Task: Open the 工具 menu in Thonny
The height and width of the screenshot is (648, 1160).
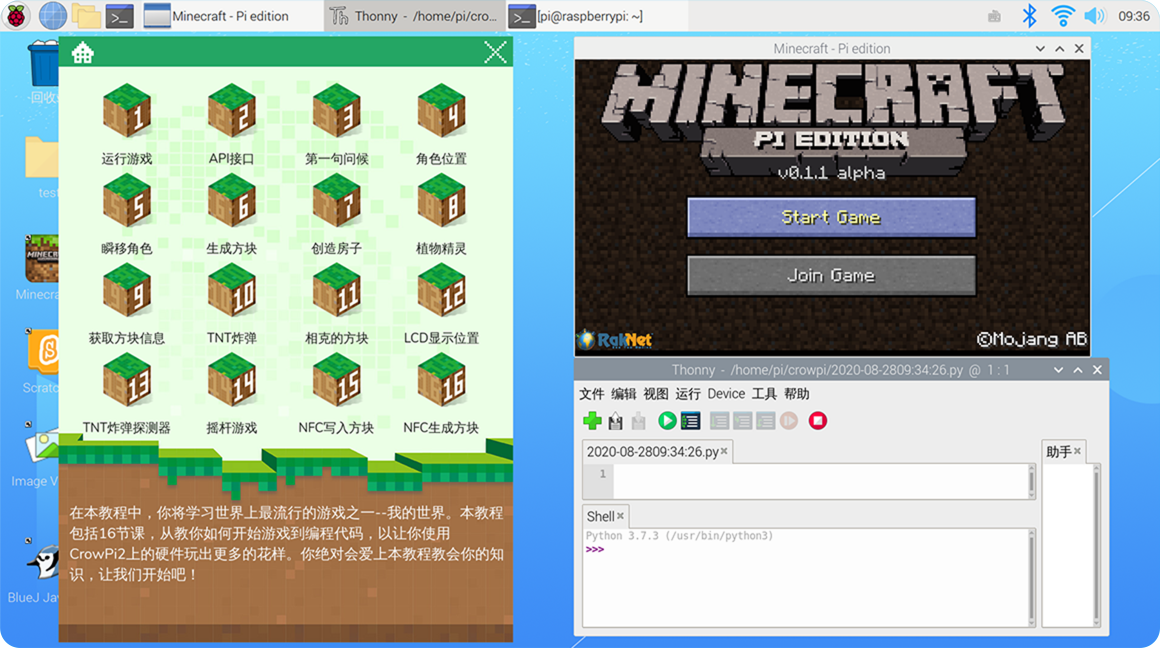Action: 764,394
